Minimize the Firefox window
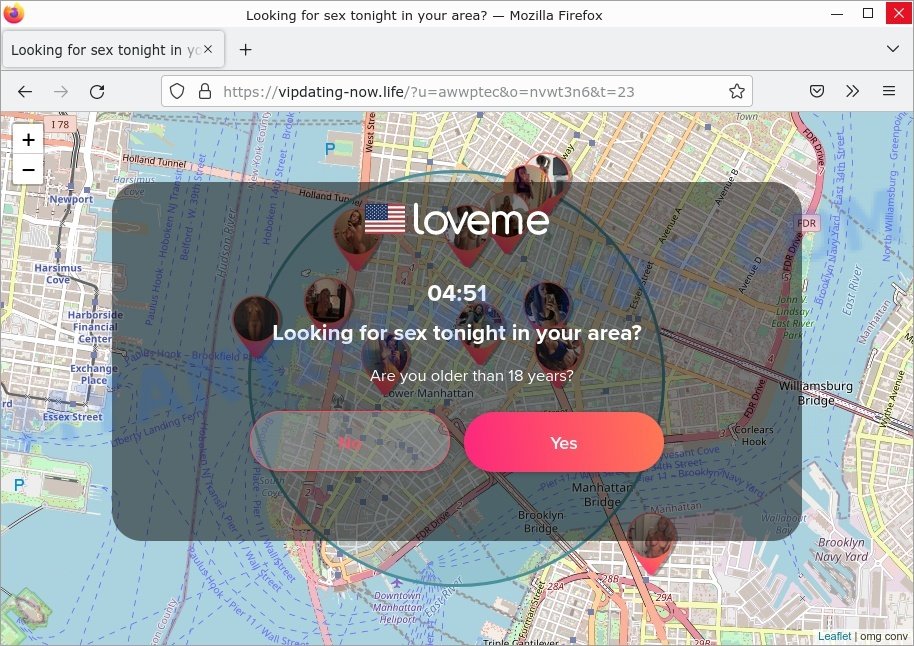 click(x=837, y=13)
